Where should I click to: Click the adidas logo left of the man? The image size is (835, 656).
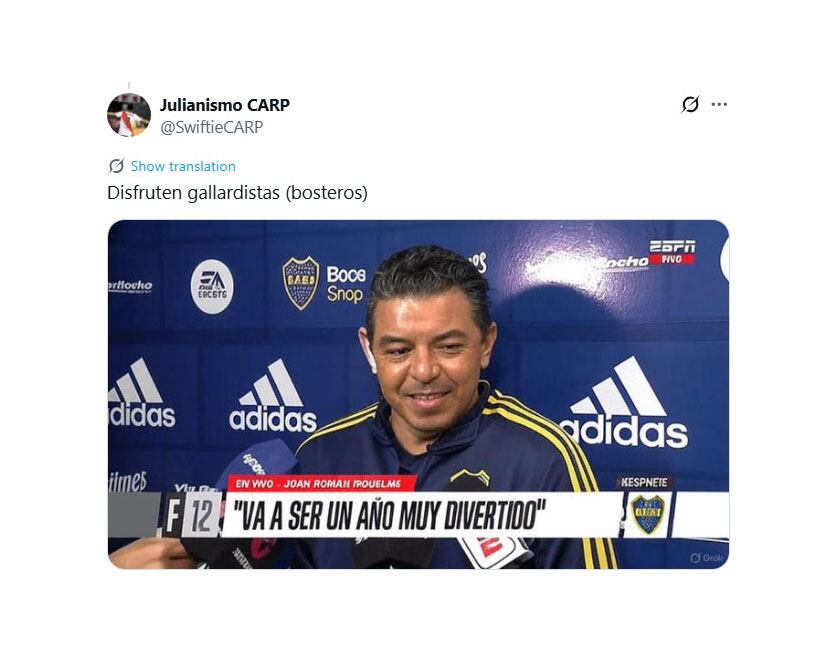pos(273,396)
